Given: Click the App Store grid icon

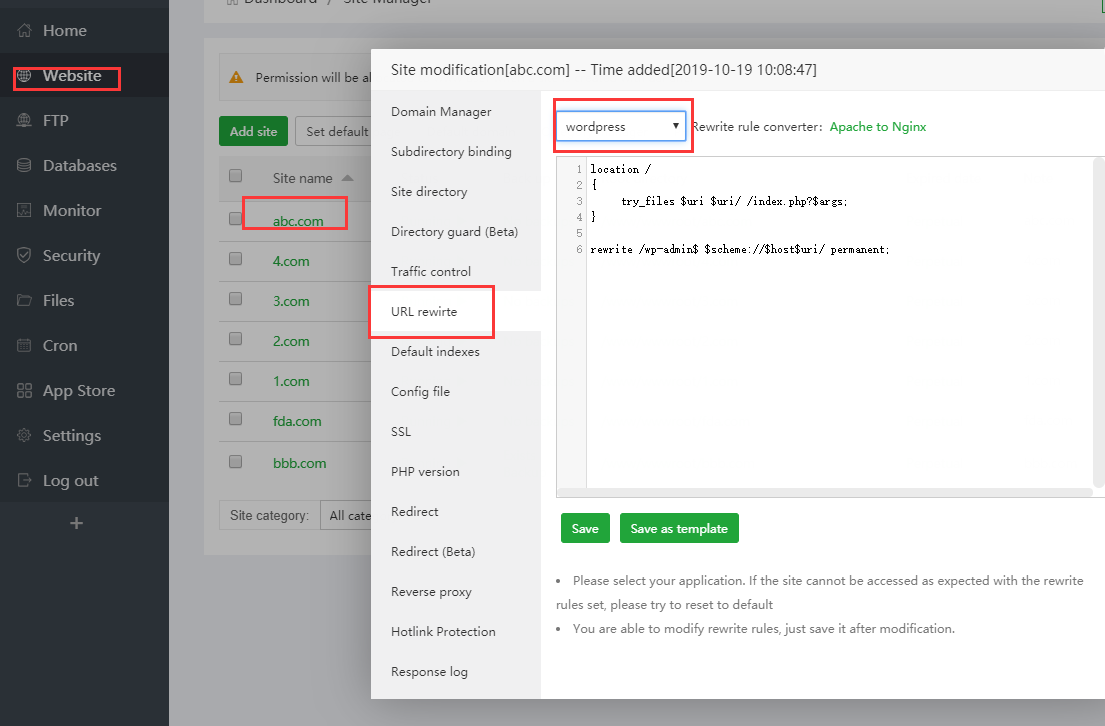Looking at the screenshot, I should (x=24, y=390).
